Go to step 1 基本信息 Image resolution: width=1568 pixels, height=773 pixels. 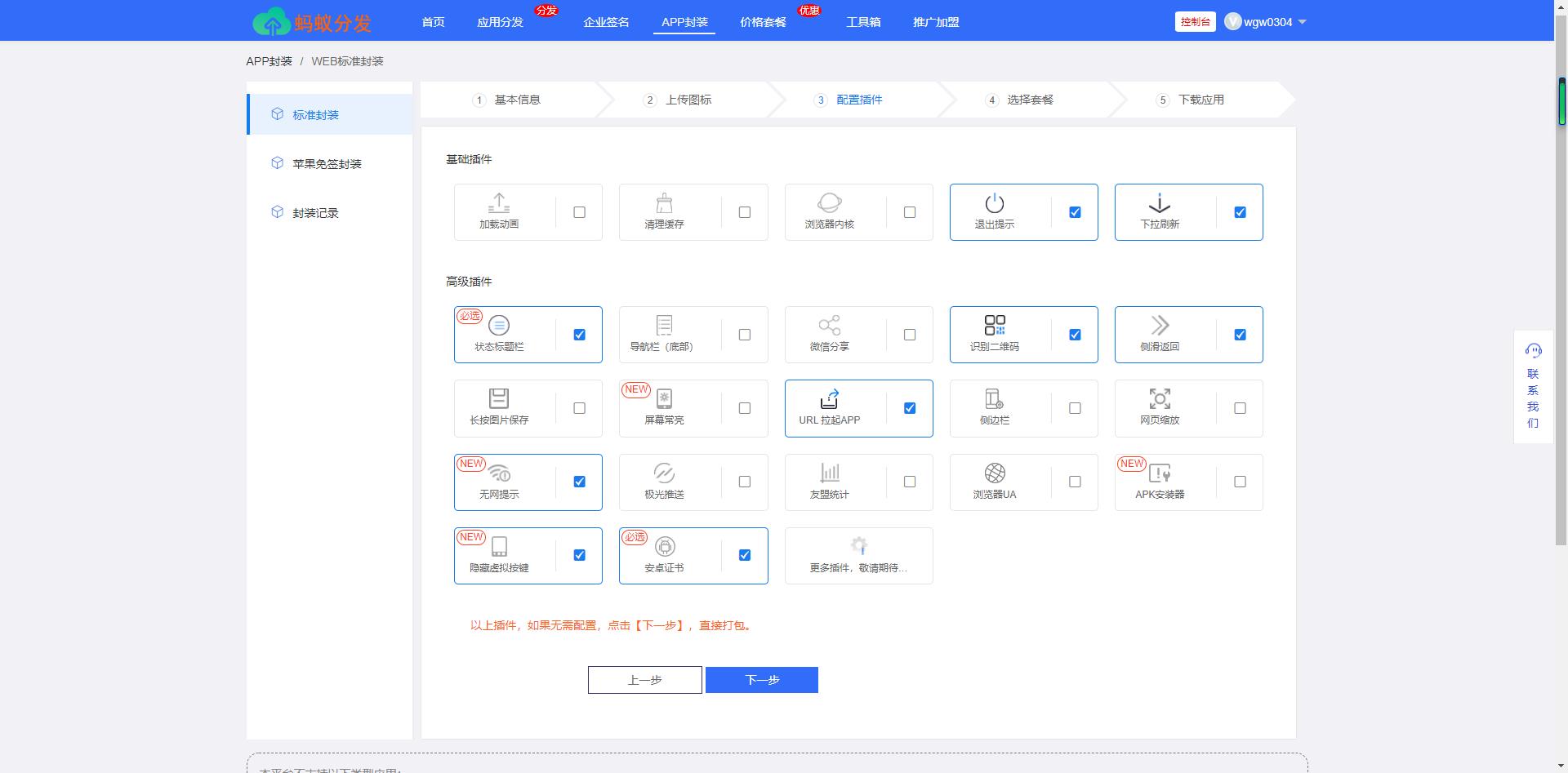point(506,100)
